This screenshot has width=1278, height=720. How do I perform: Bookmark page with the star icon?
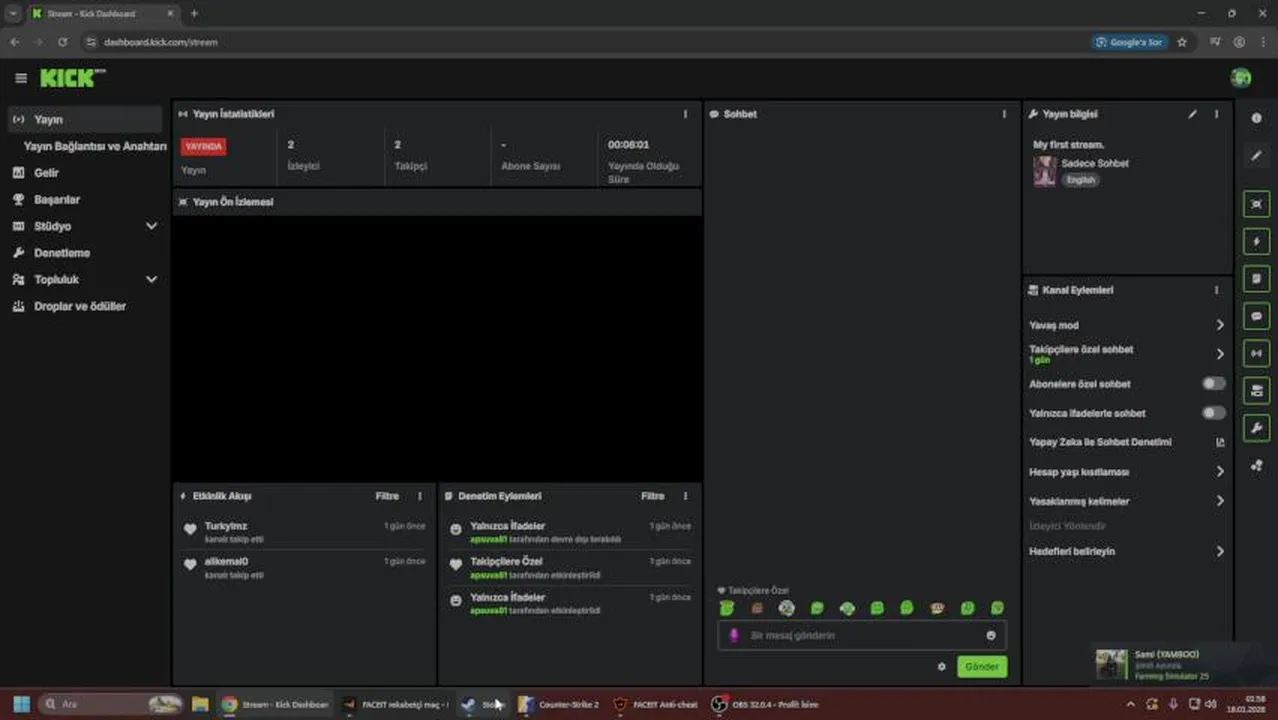click(1182, 42)
